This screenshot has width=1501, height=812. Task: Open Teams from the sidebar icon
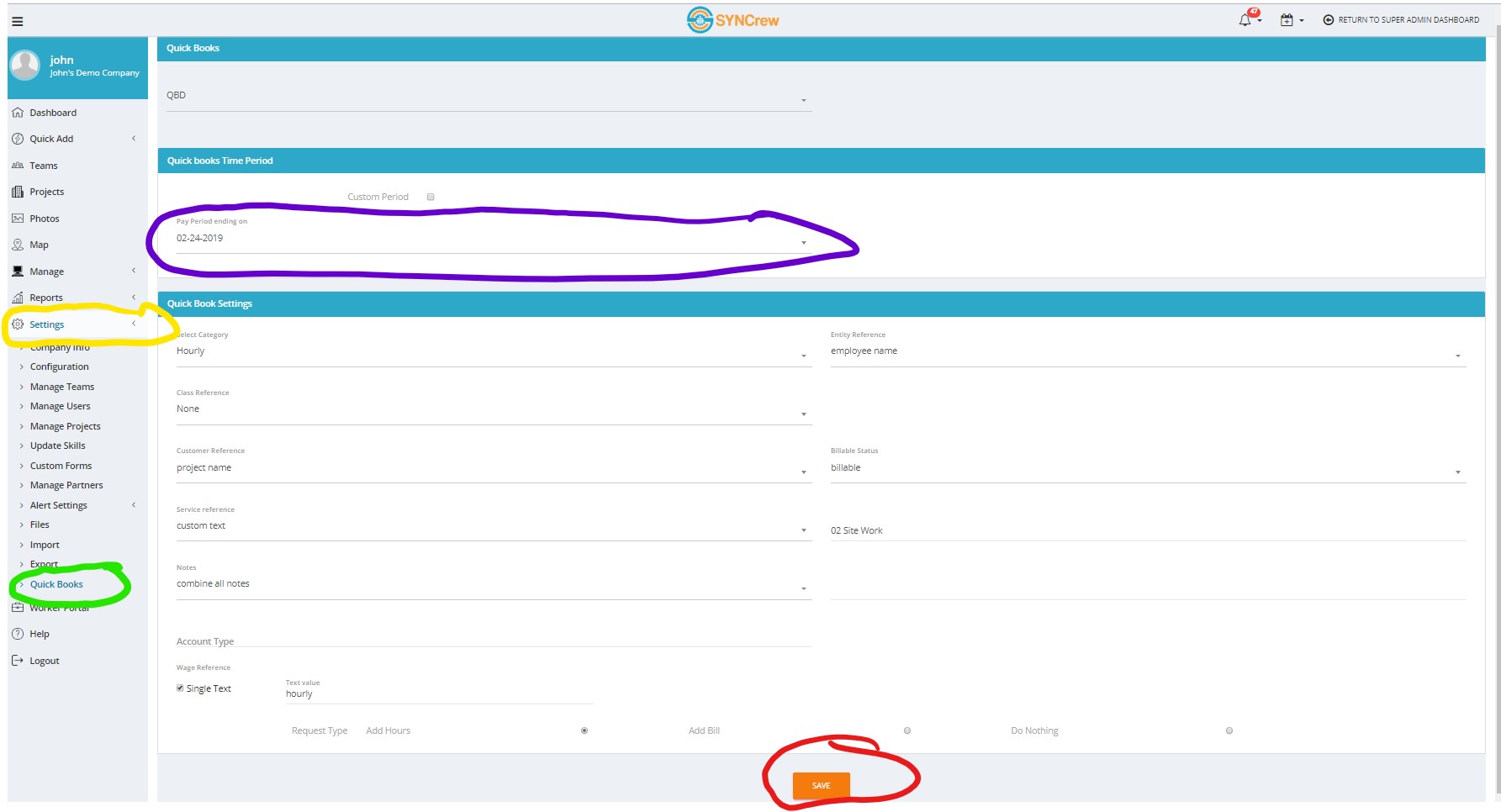click(18, 165)
